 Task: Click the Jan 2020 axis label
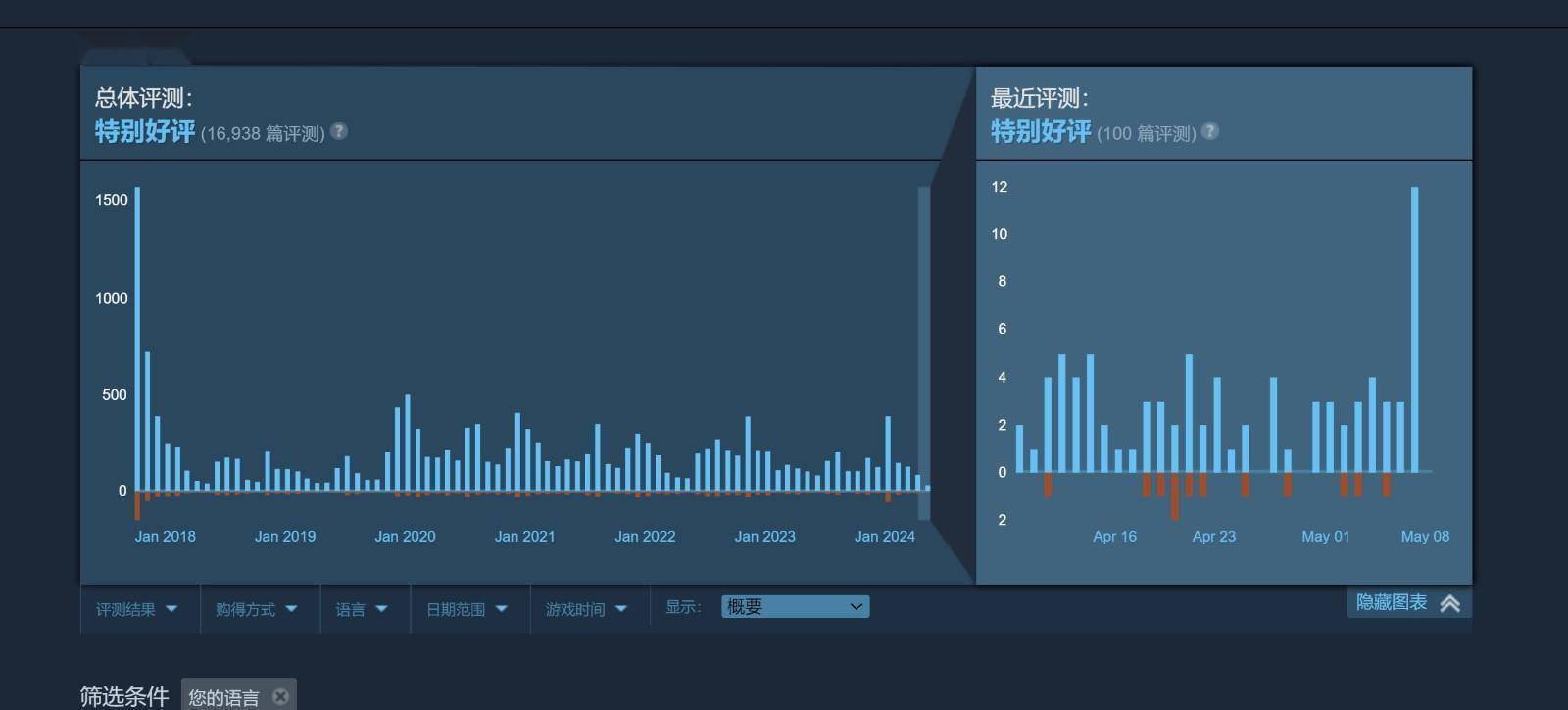click(405, 536)
